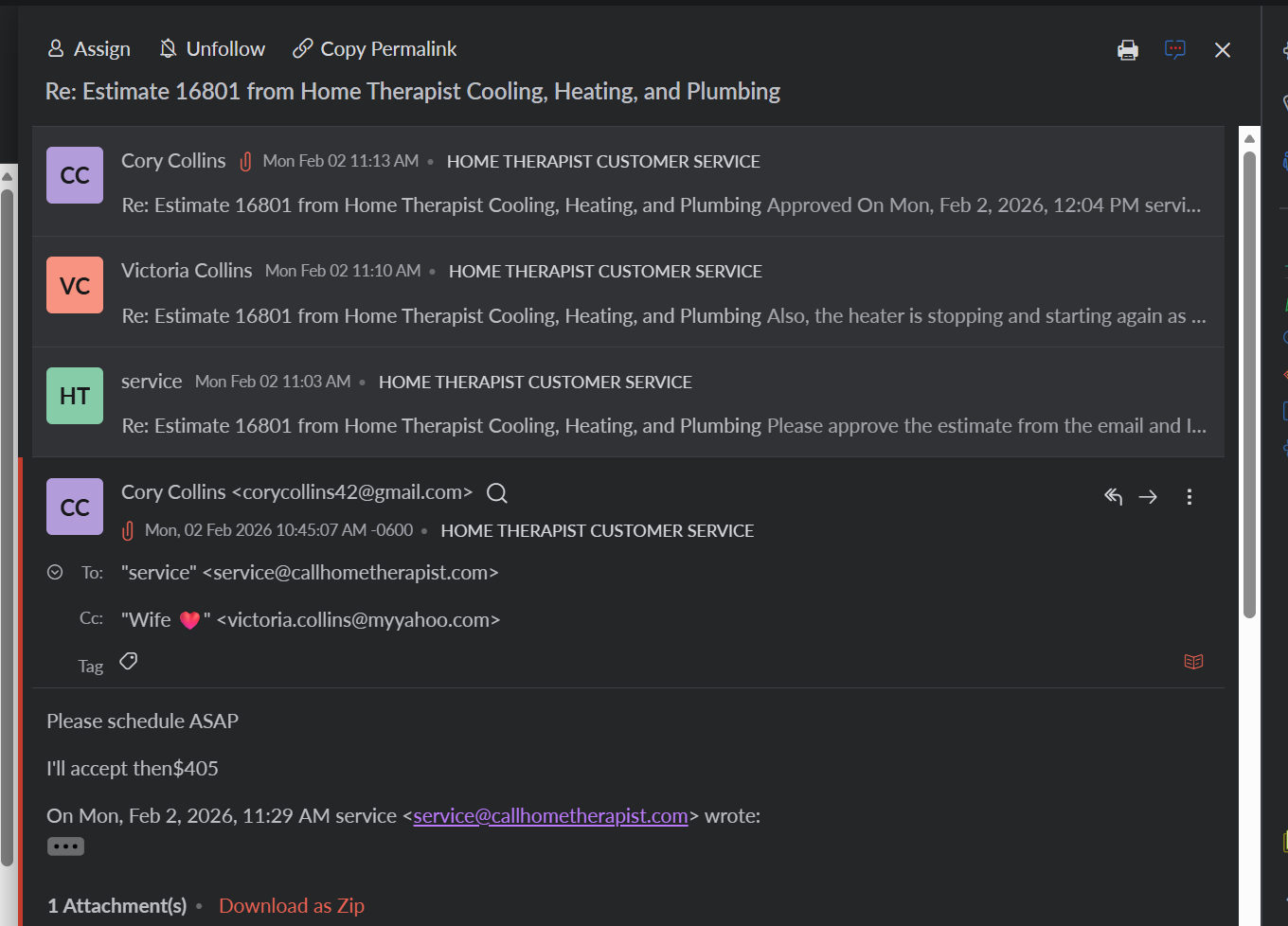The width and height of the screenshot is (1288, 926).
Task: Click the print icon
Action: pos(1127,50)
